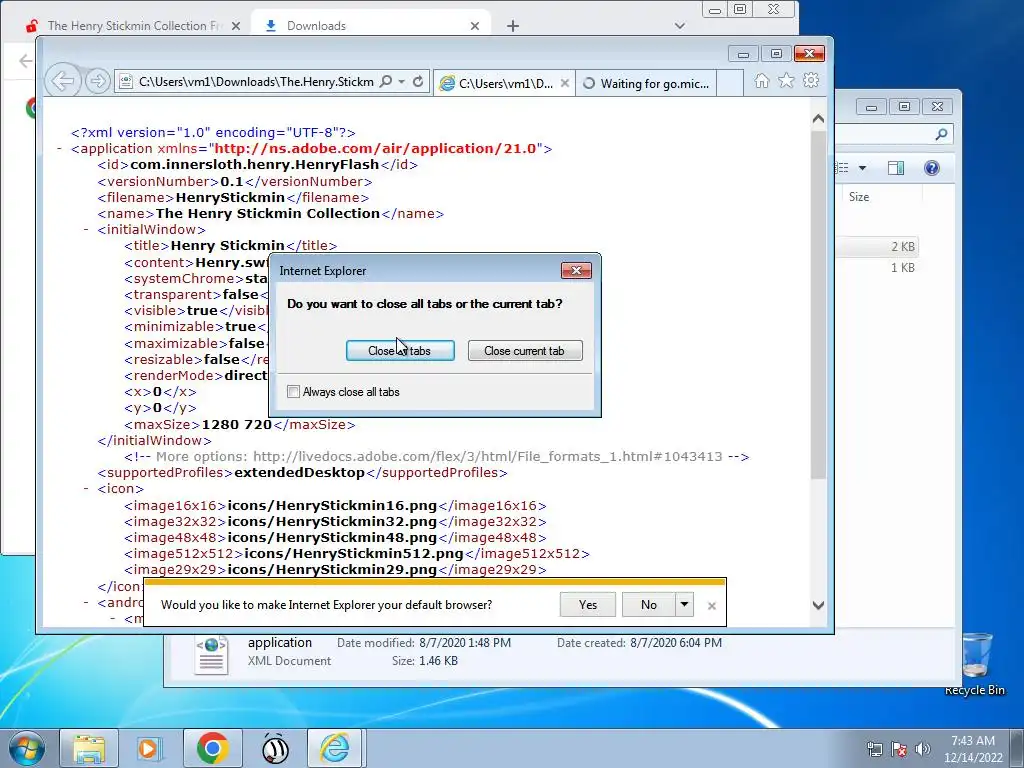
Task: Click the IE scrollbar down arrow
Action: click(818, 605)
